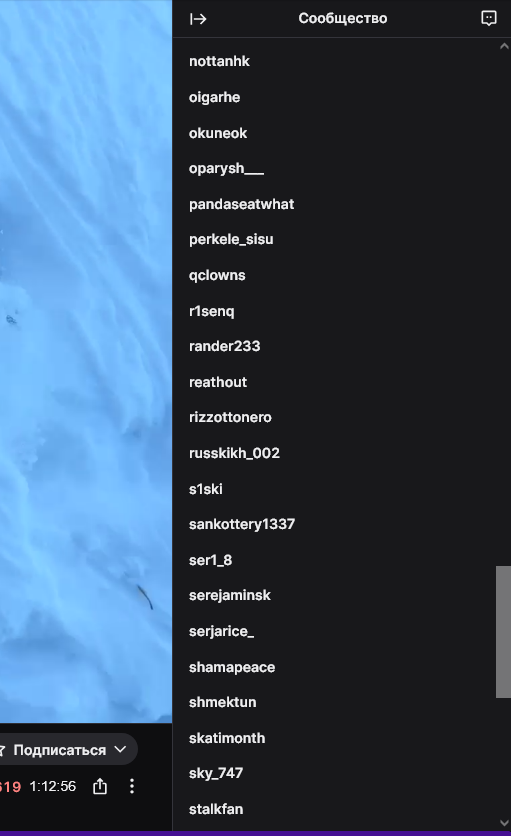Click user serejaminsk in community list
The width and height of the screenshot is (511, 836).
230,596
